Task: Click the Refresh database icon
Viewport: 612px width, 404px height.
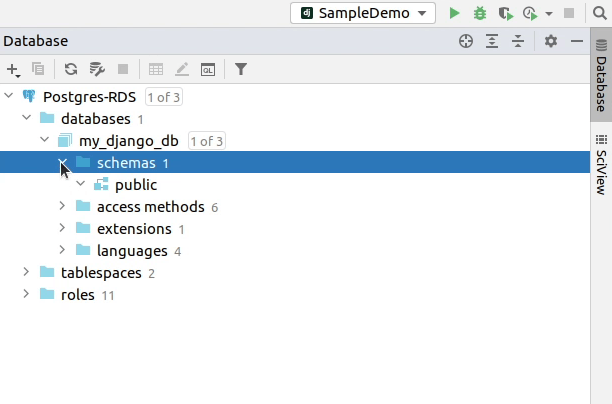Action: [x=70, y=69]
